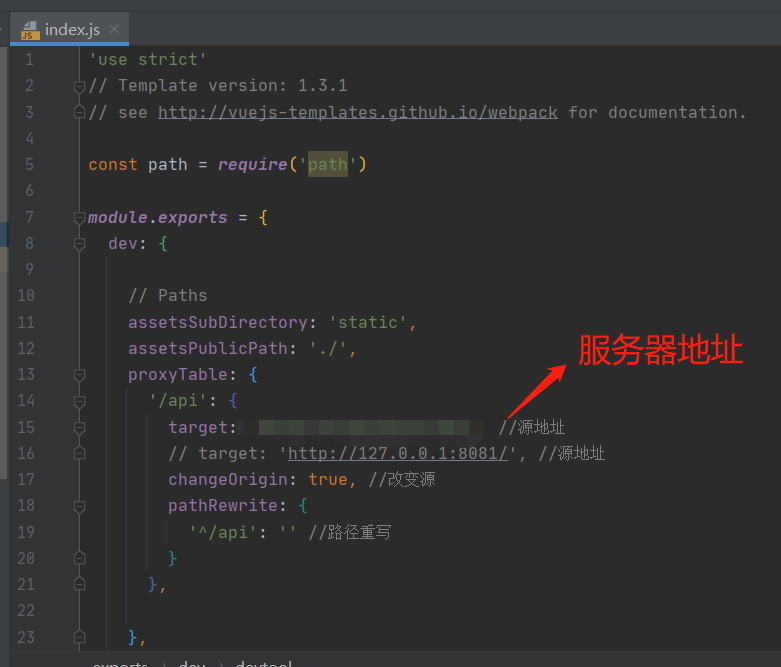
Task: Click the highlighted 'path' string literal
Action: coord(328,164)
